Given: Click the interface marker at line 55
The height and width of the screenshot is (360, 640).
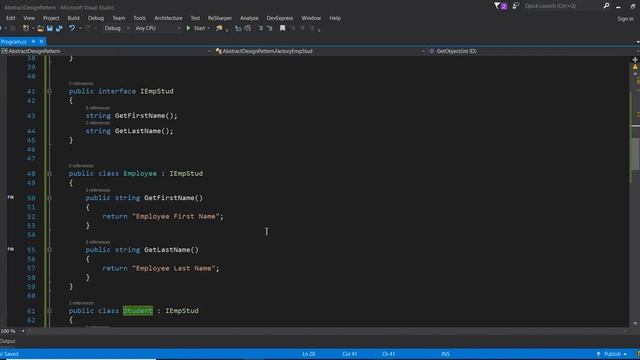Looking at the screenshot, I should point(11,249).
